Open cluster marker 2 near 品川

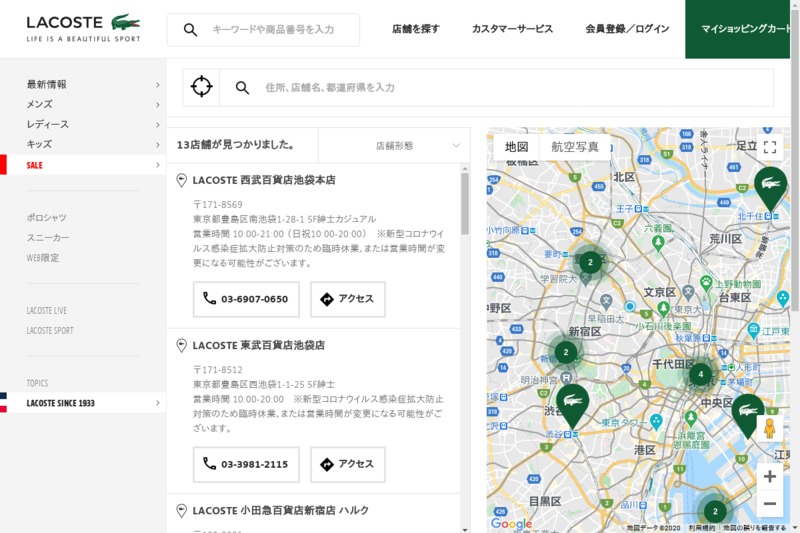point(715,511)
